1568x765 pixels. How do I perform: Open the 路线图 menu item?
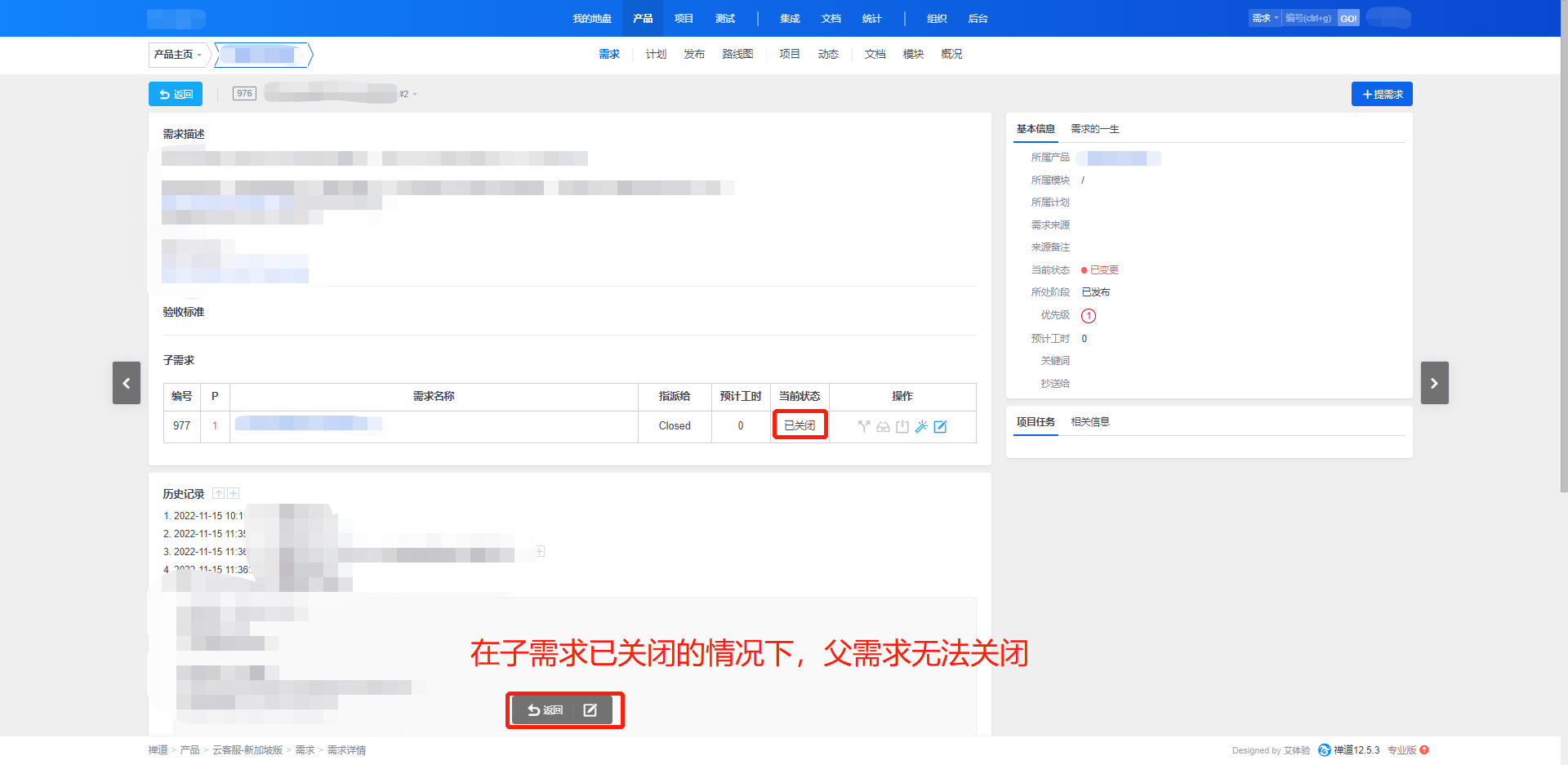[x=737, y=55]
